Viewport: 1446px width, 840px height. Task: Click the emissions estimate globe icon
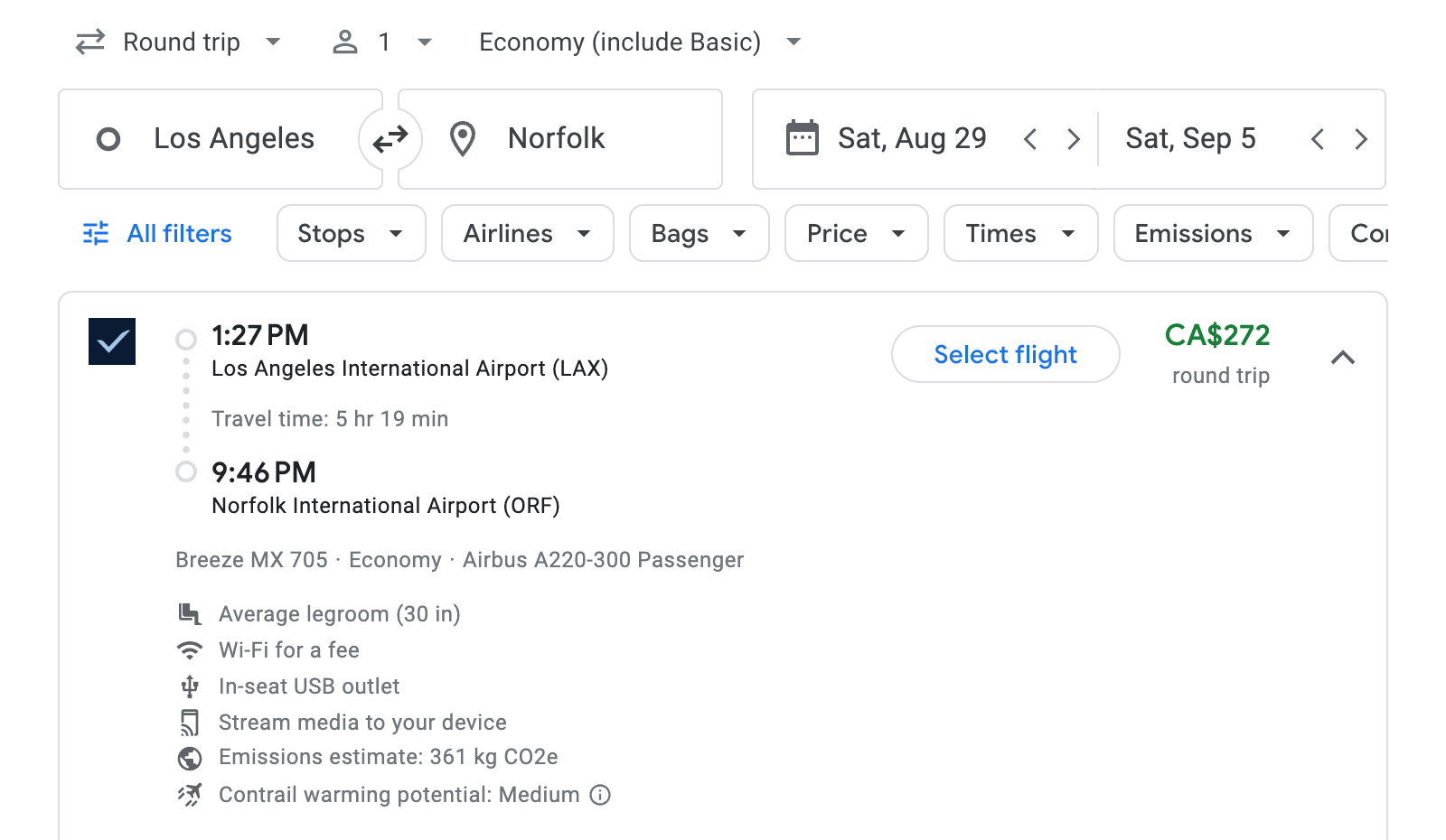190,758
